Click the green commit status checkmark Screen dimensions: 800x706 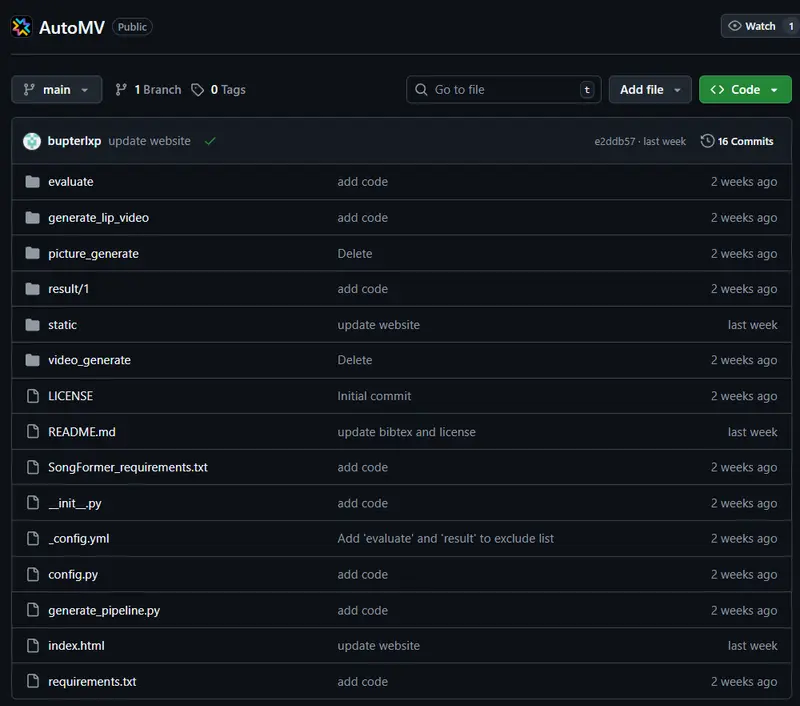[210, 141]
